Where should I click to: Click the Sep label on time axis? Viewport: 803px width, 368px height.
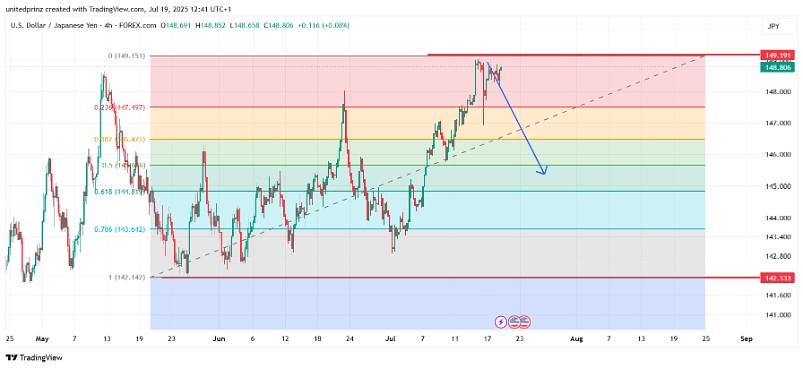tap(747, 338)
